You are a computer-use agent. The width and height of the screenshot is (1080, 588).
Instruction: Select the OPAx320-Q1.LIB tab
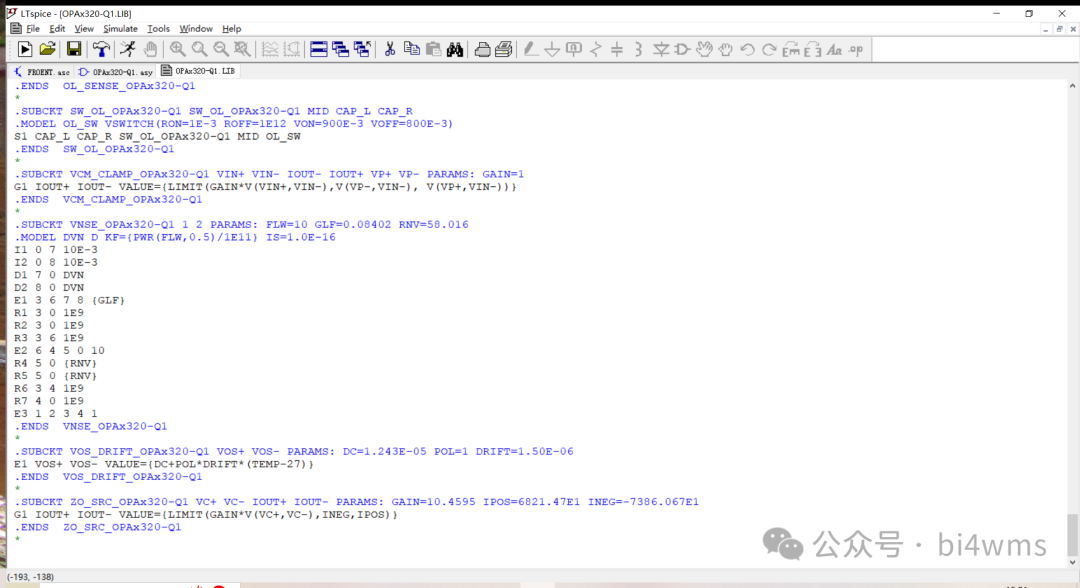coord(198,72)
